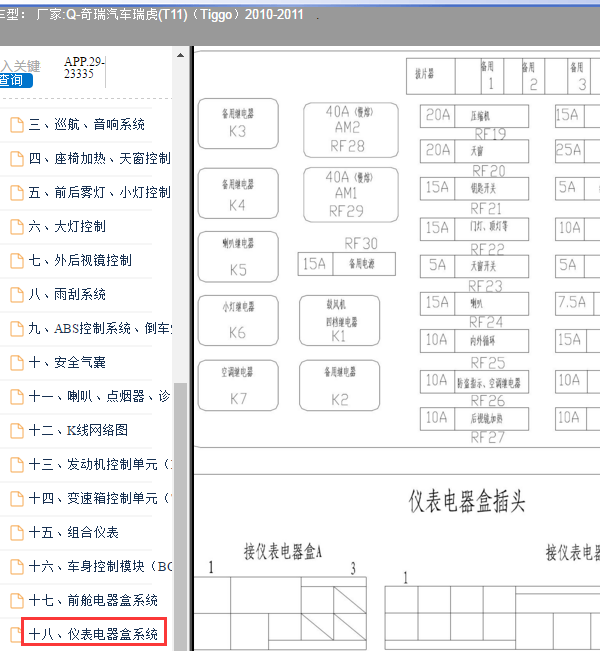The width and height of the screenshot is (600, 651).
Task: Click the K2 spare relay box
Action: click(x=340, y=386)
